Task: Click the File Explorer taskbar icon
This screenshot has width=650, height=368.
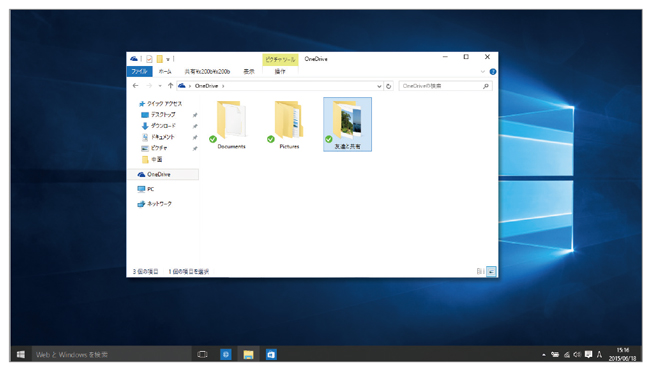Action: click(248, 354)
